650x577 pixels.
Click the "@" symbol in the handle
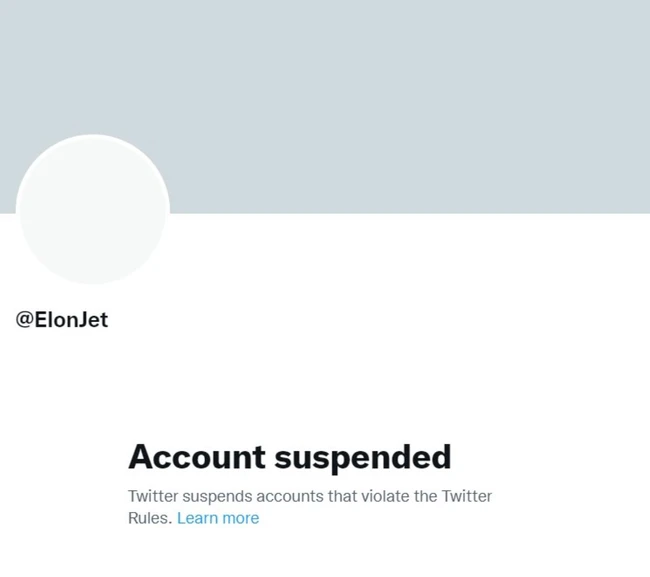[x=25, y=320]
